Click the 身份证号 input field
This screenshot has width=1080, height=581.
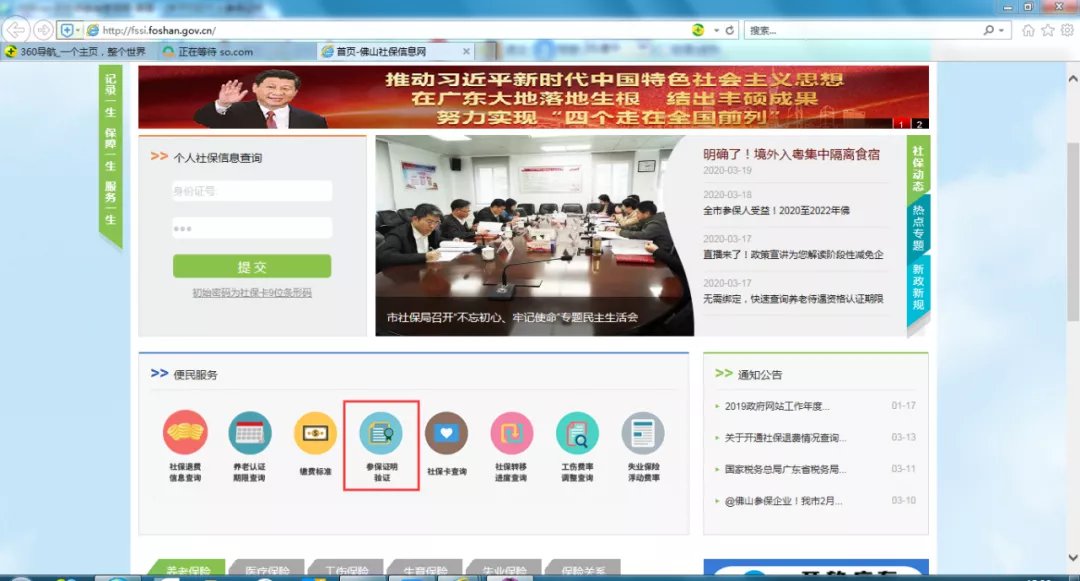click(x=252, y=191)
